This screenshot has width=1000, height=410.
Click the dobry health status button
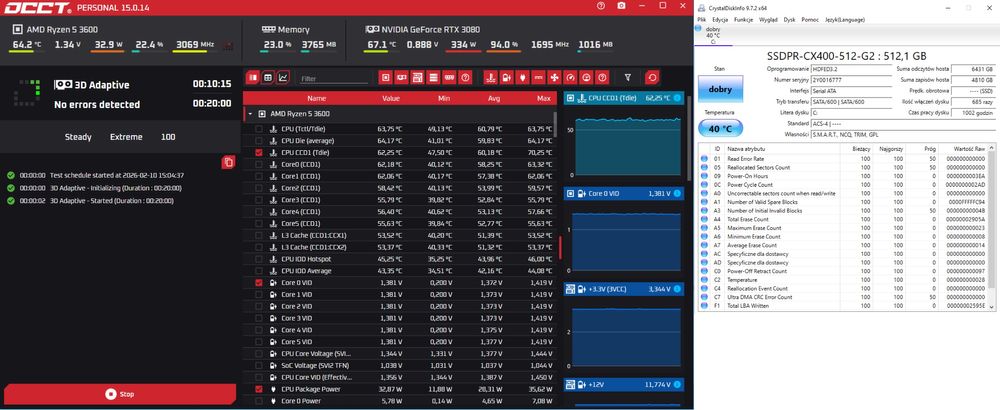click(720, 89)
